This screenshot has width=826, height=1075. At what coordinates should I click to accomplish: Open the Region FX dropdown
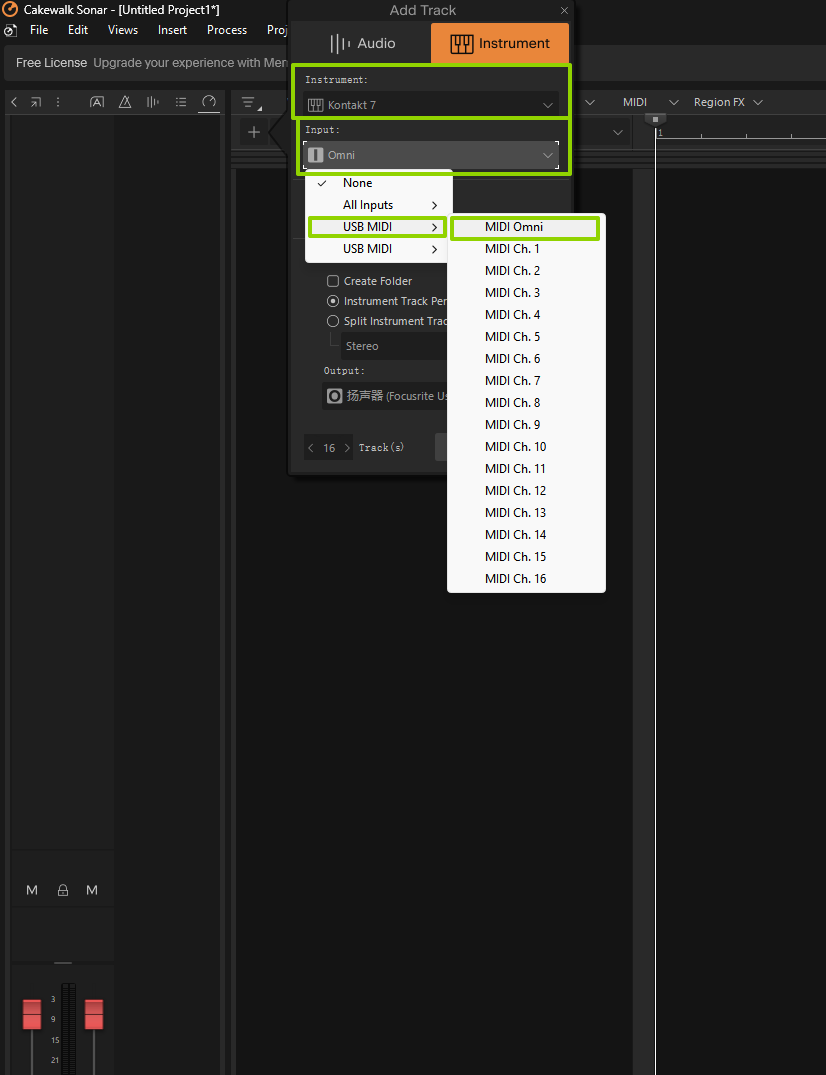click(x=728, y=102)
